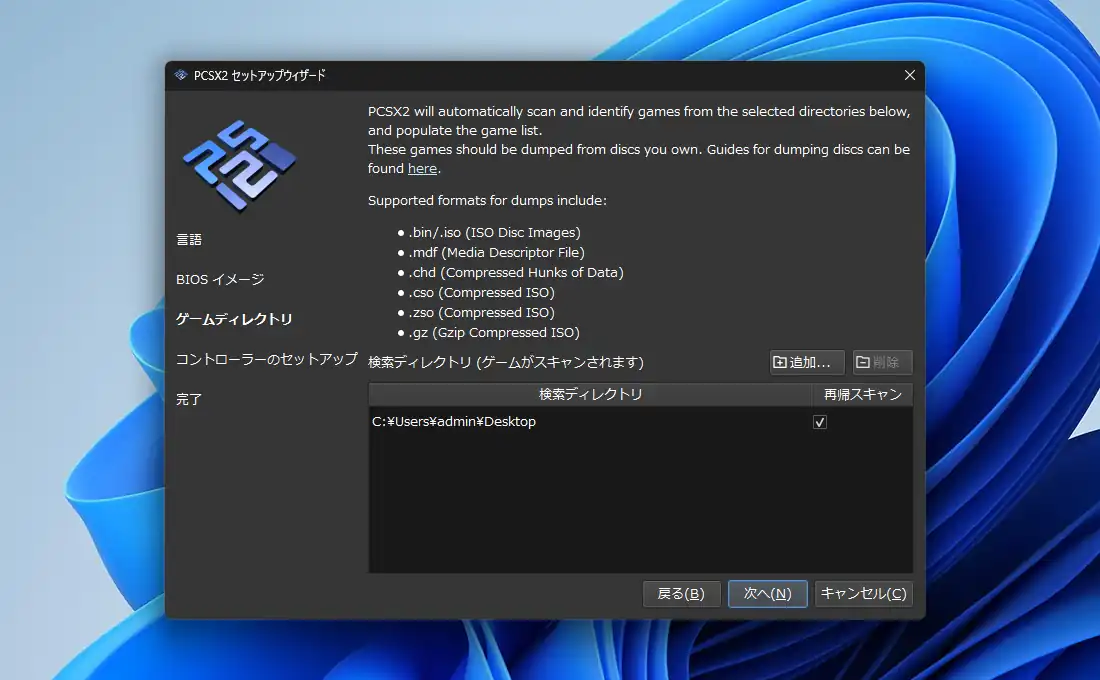Jump to the 完了 step
The width and height of the screenshot is (1100, 680).
point(189,399)
